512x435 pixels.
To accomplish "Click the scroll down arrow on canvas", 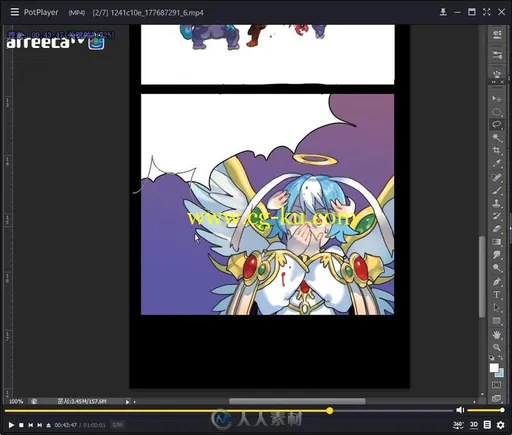I will coord(482,394).
